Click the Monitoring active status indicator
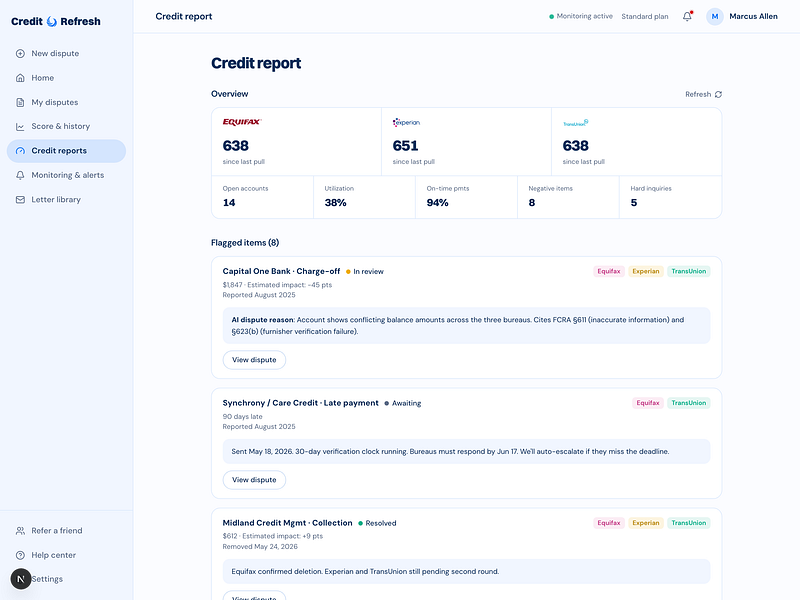This screenshot has width=800, height=600. pos(581,16)
